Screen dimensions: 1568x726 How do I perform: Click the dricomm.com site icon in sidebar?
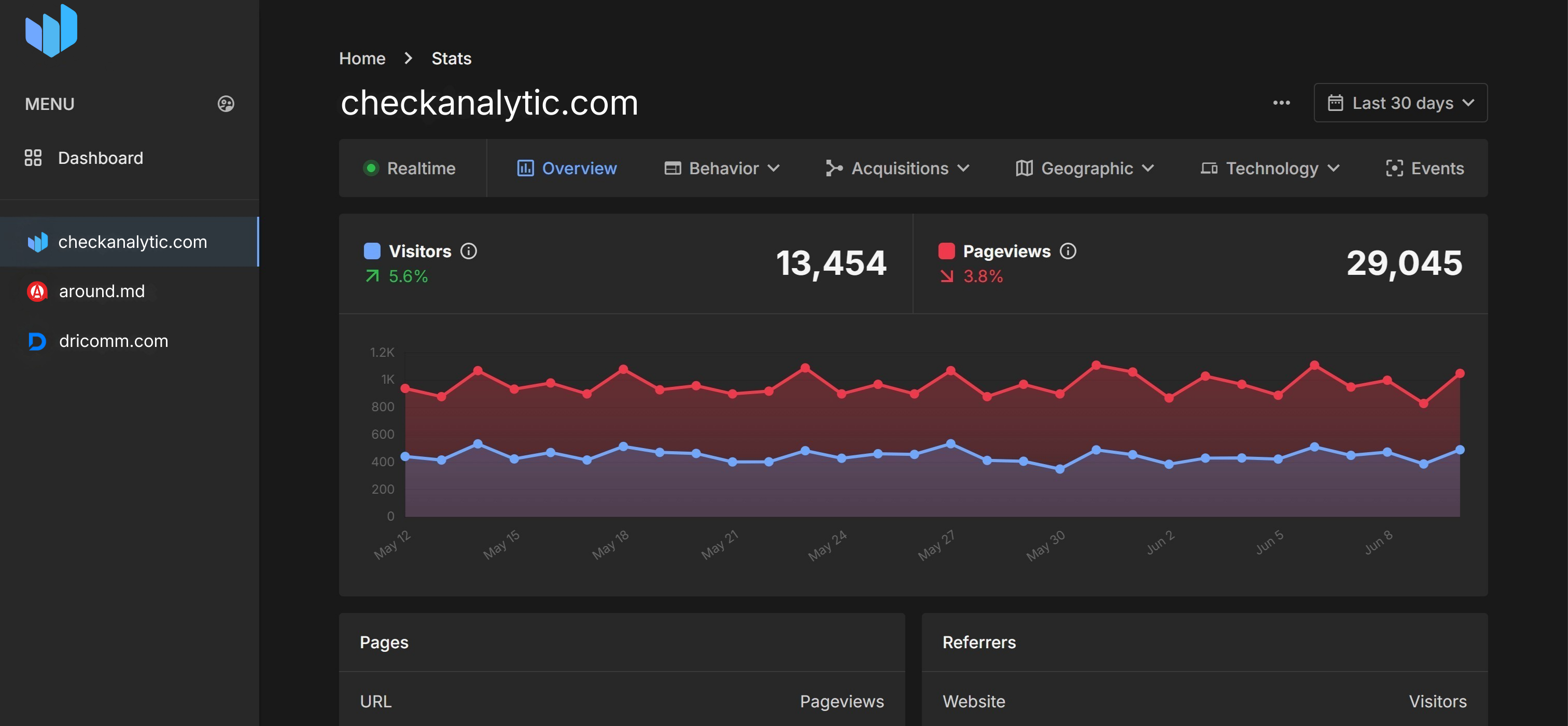pos(37,341)
